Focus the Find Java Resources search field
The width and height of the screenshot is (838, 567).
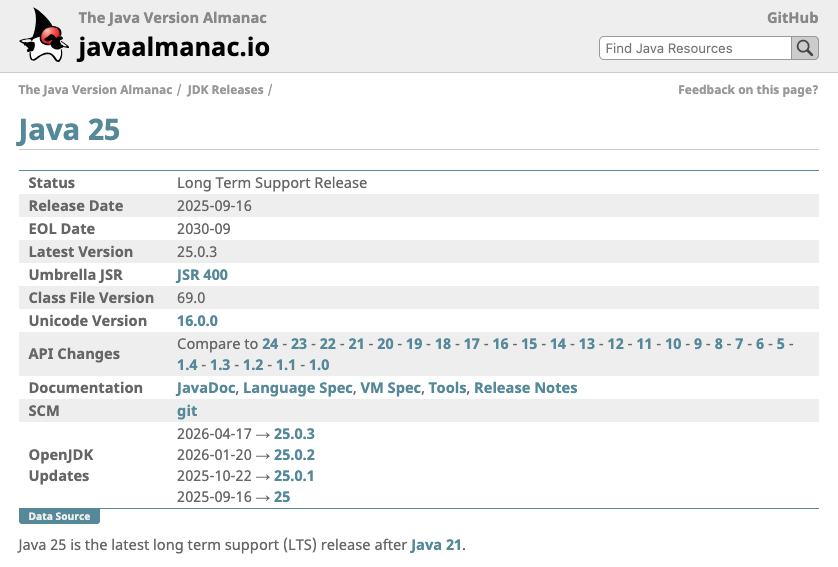[695, 48]
